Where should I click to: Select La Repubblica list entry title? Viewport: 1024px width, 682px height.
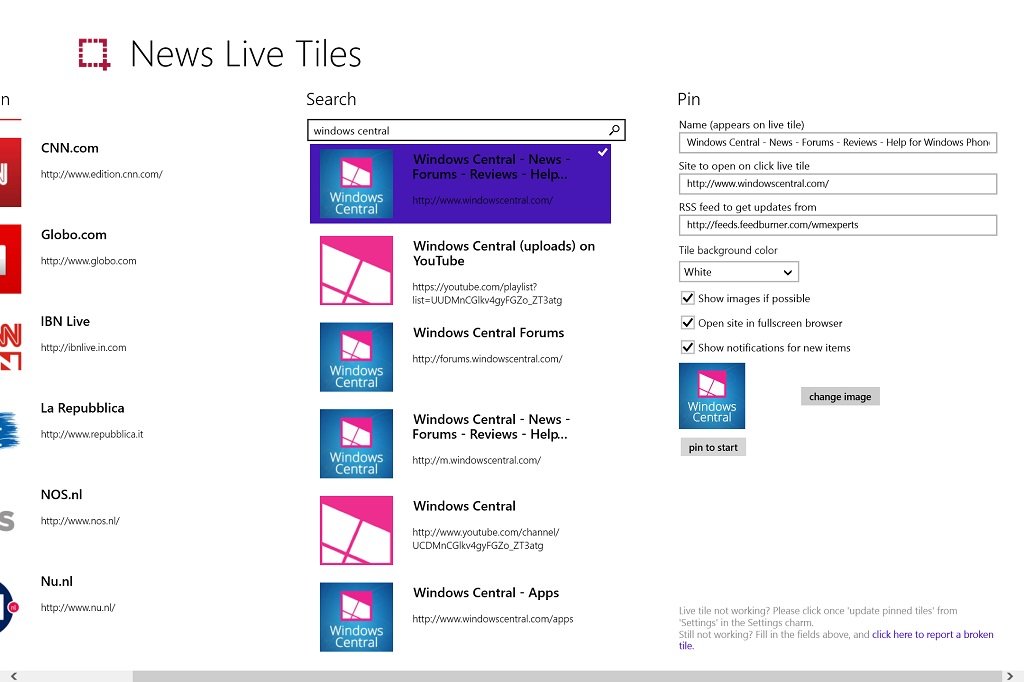(x=82, y=408)
